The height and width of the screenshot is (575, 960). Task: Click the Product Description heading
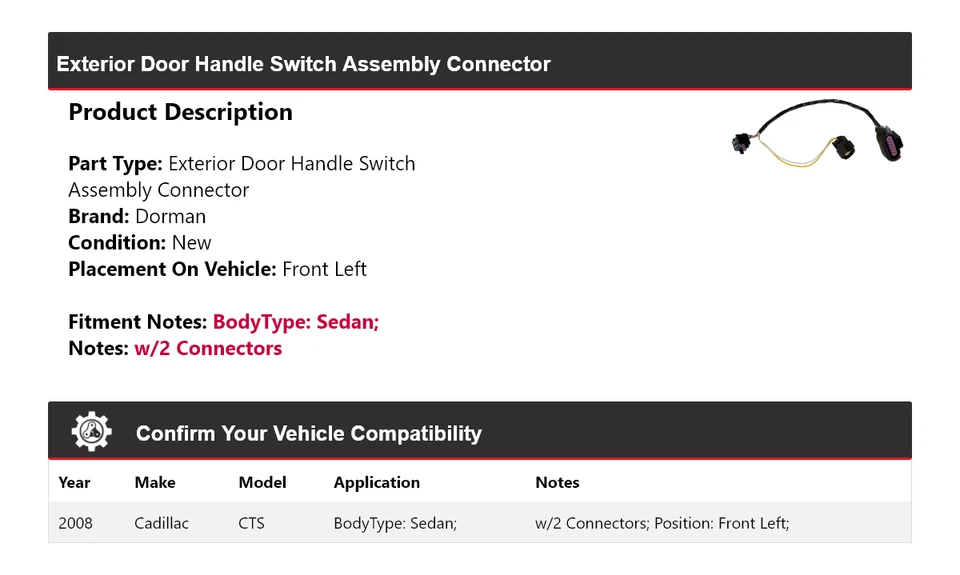pos(181,112)
